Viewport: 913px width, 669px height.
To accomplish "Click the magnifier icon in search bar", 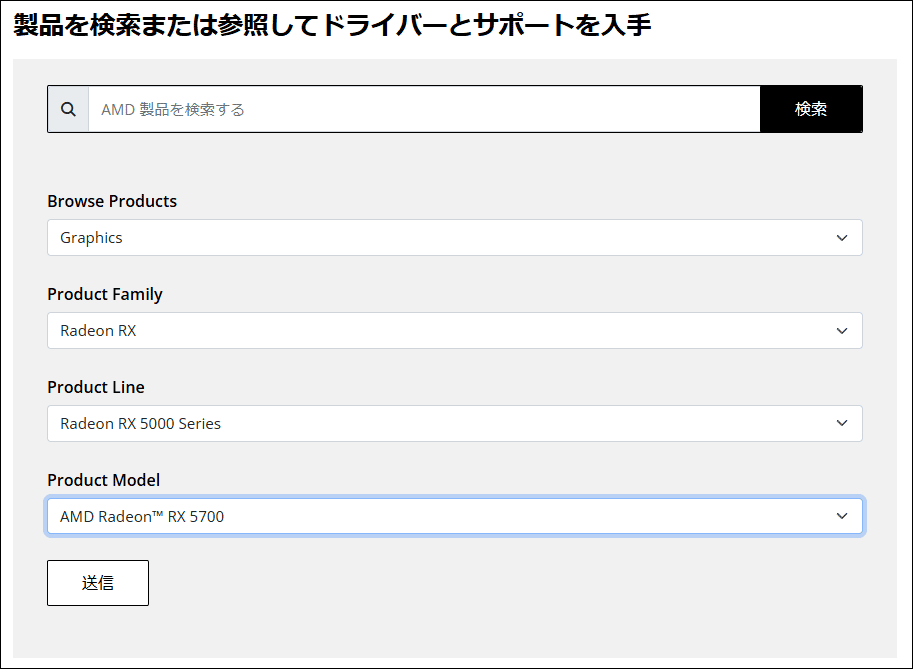I will (68, 109).
